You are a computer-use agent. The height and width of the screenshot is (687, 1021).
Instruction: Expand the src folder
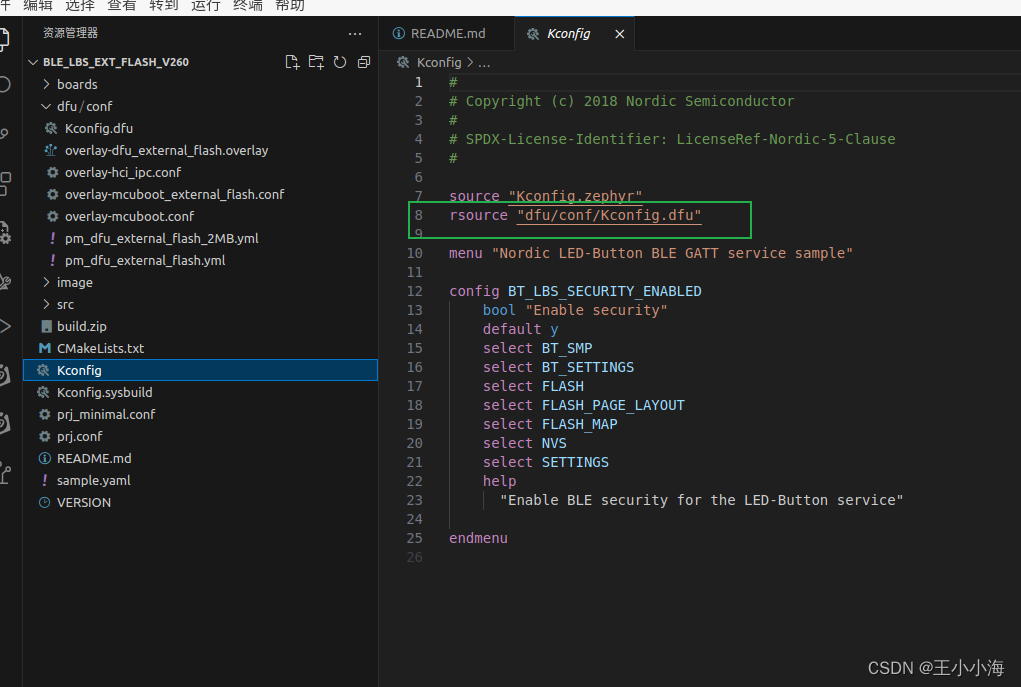coord(46,304)
